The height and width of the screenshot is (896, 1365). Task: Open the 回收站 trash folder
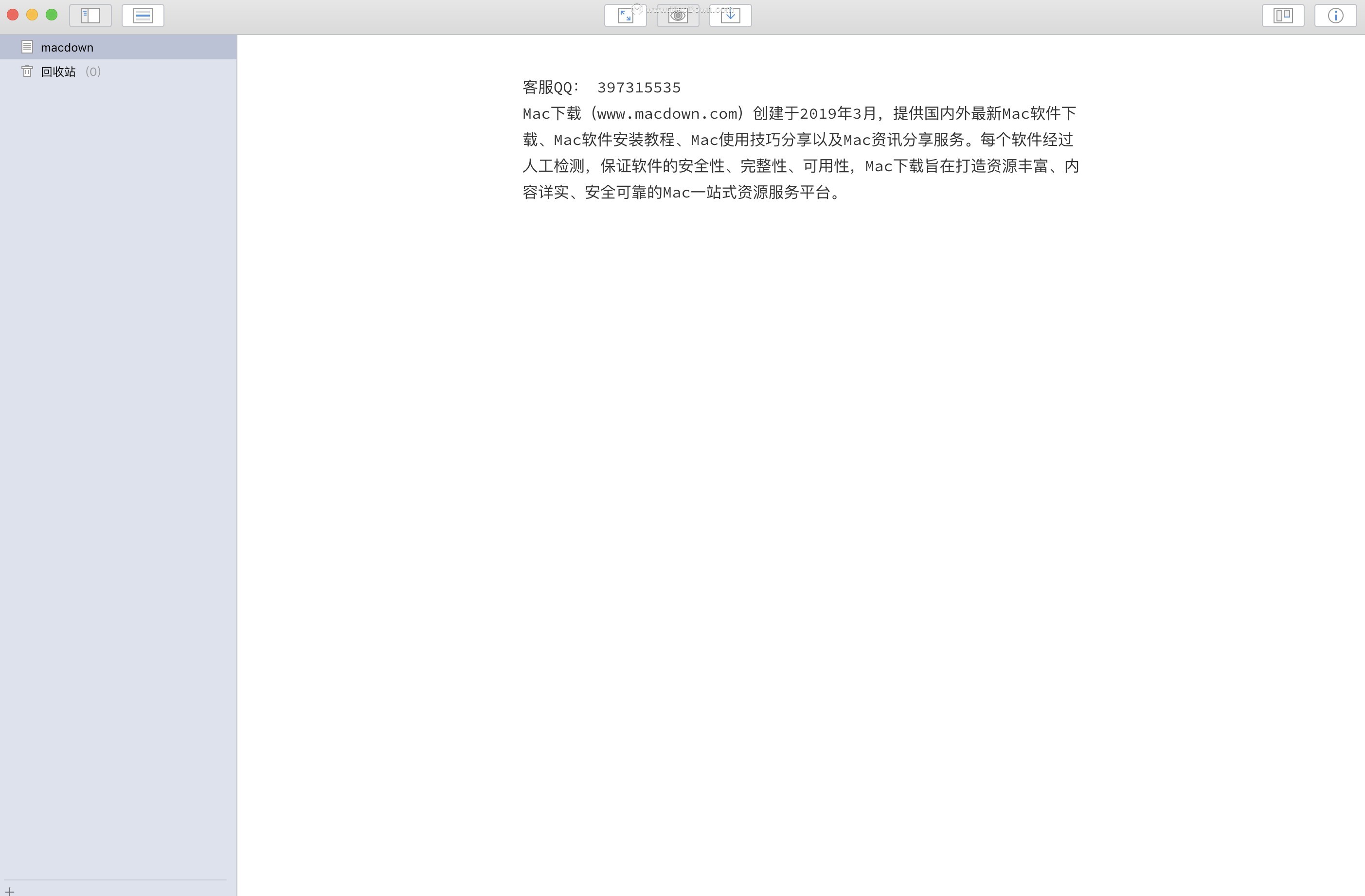[x=118, y=71]
